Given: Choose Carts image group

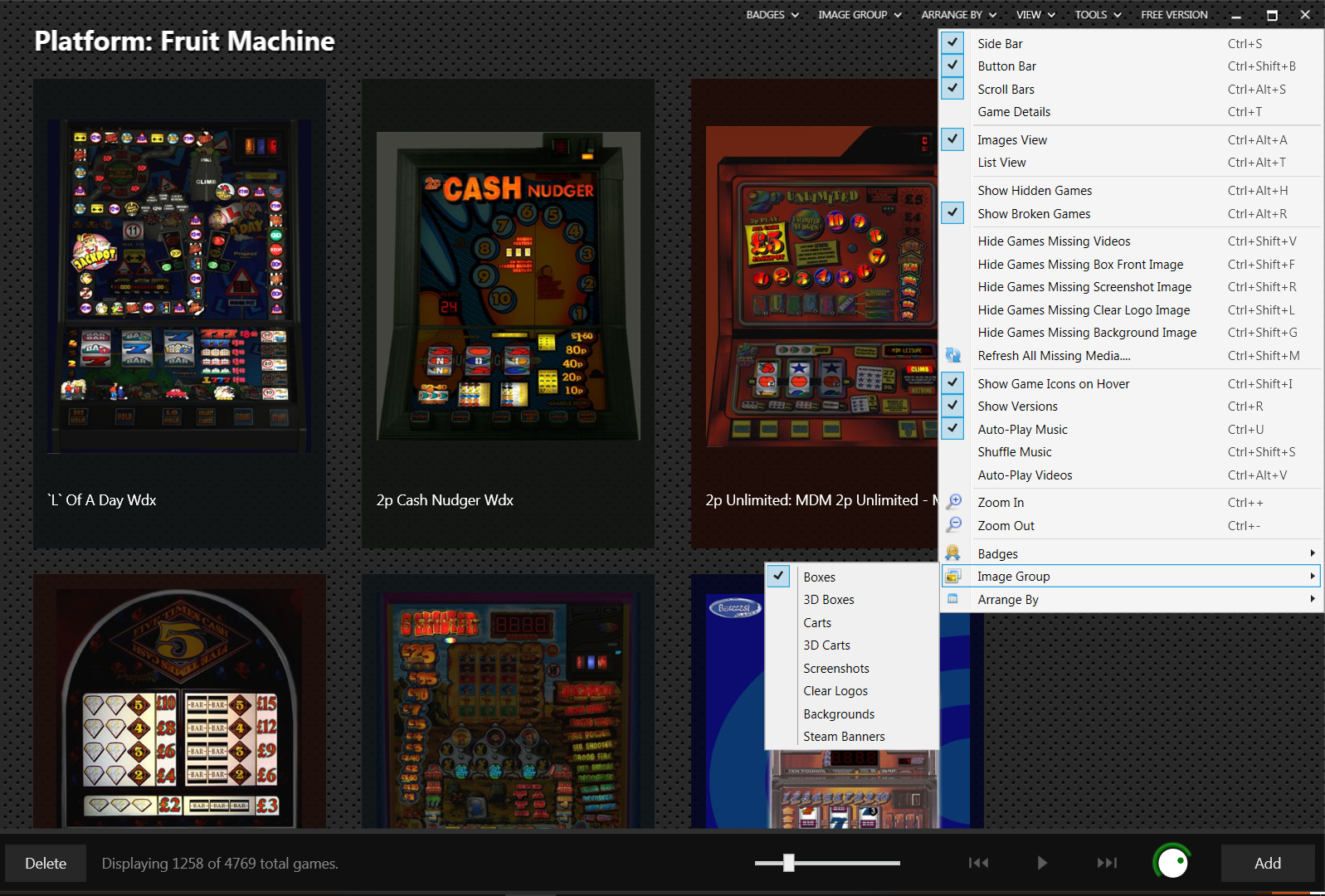Looking at the screenshot, I should coord(852,622).
